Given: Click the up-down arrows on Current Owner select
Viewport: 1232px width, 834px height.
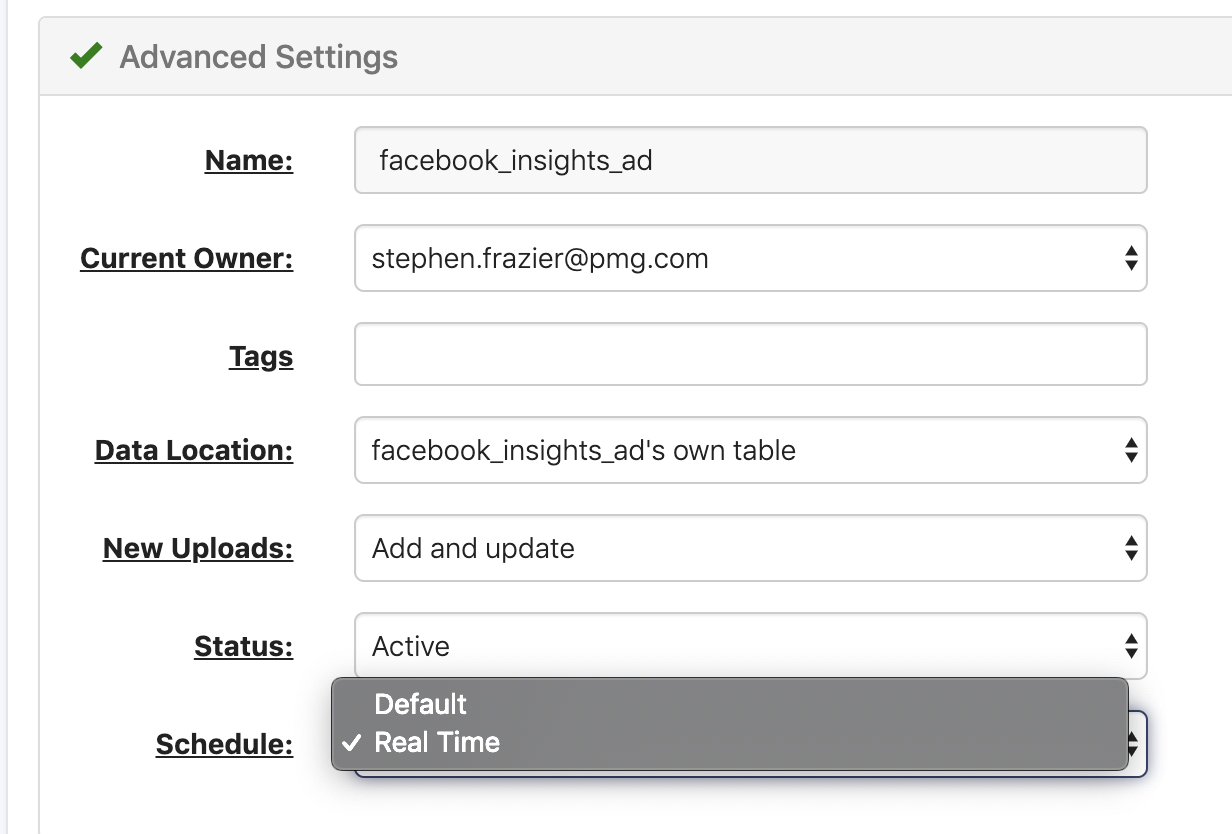Looking at the screenshot, I should [1130, 259].
